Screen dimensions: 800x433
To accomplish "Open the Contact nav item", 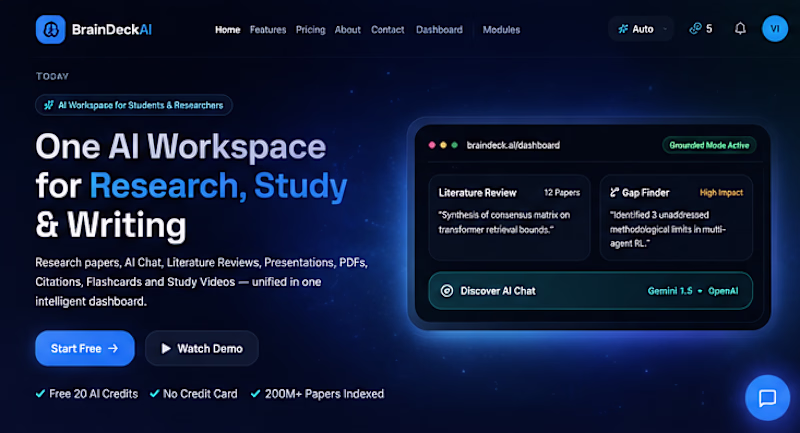I will click(387, 30).
